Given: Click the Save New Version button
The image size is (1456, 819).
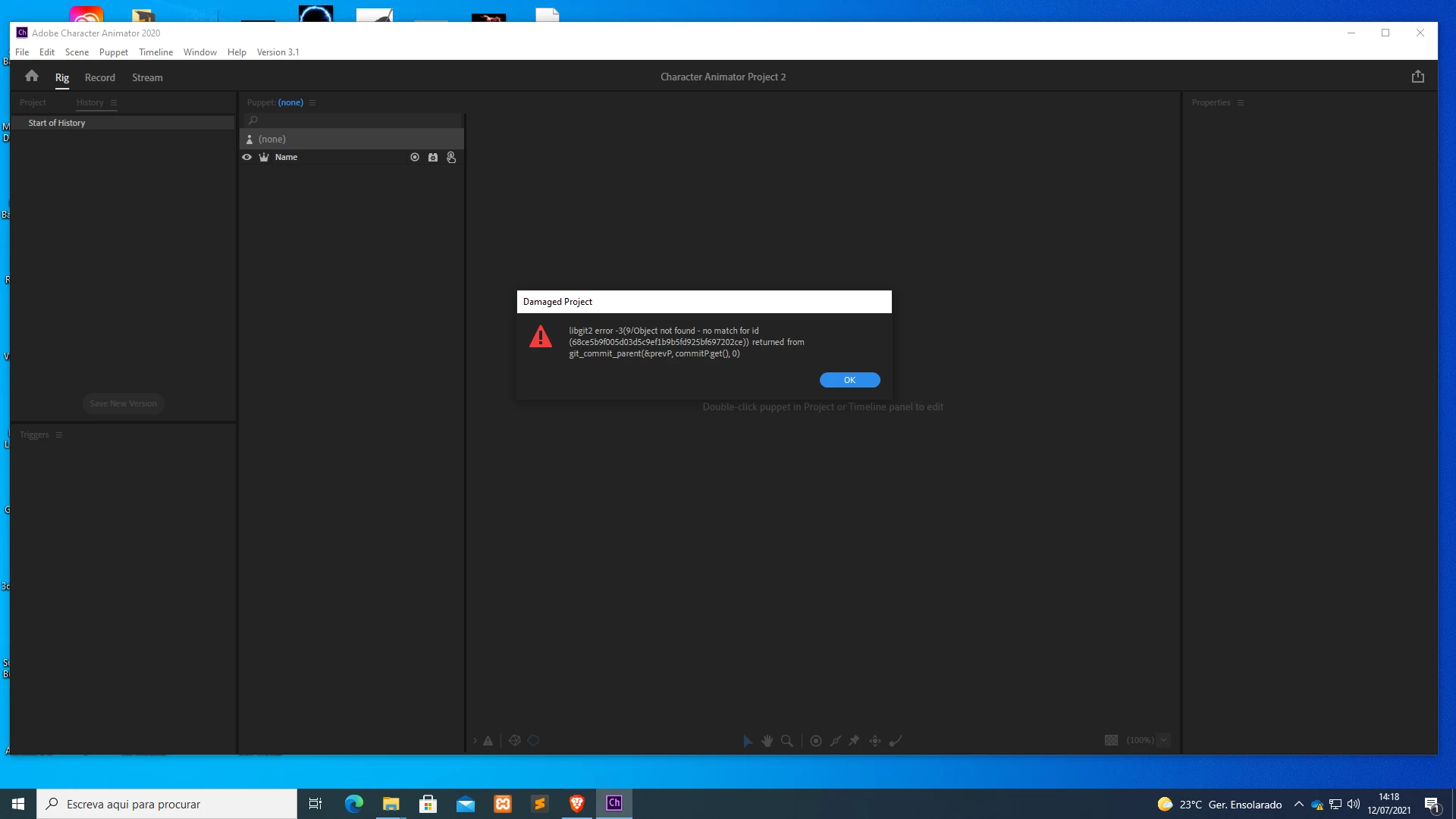Looking at the screenshot, I should click(123, 403).
